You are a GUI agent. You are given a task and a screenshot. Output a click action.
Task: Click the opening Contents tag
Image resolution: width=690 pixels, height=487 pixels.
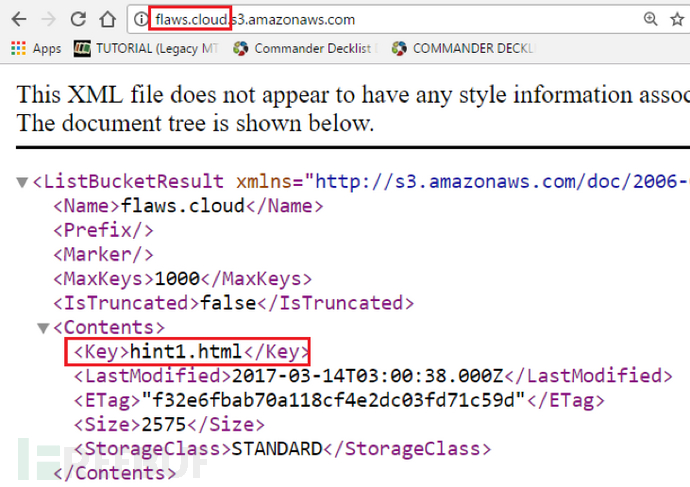click(x=109, y=327)
